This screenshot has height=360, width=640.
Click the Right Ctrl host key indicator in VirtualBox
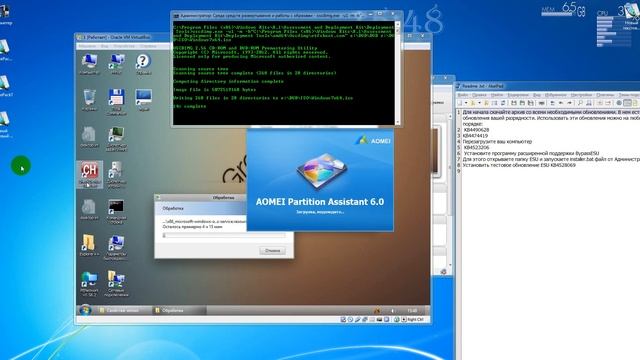pyautogui.click(x=413, y=319)
